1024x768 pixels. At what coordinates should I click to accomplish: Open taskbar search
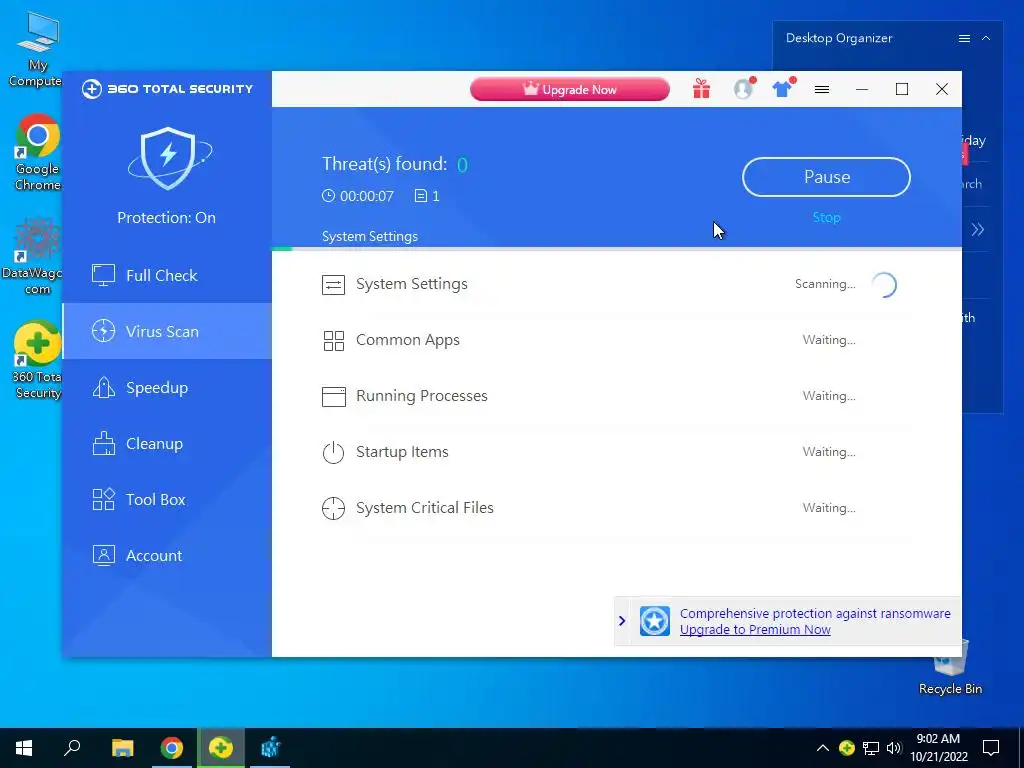pos(72,748)
